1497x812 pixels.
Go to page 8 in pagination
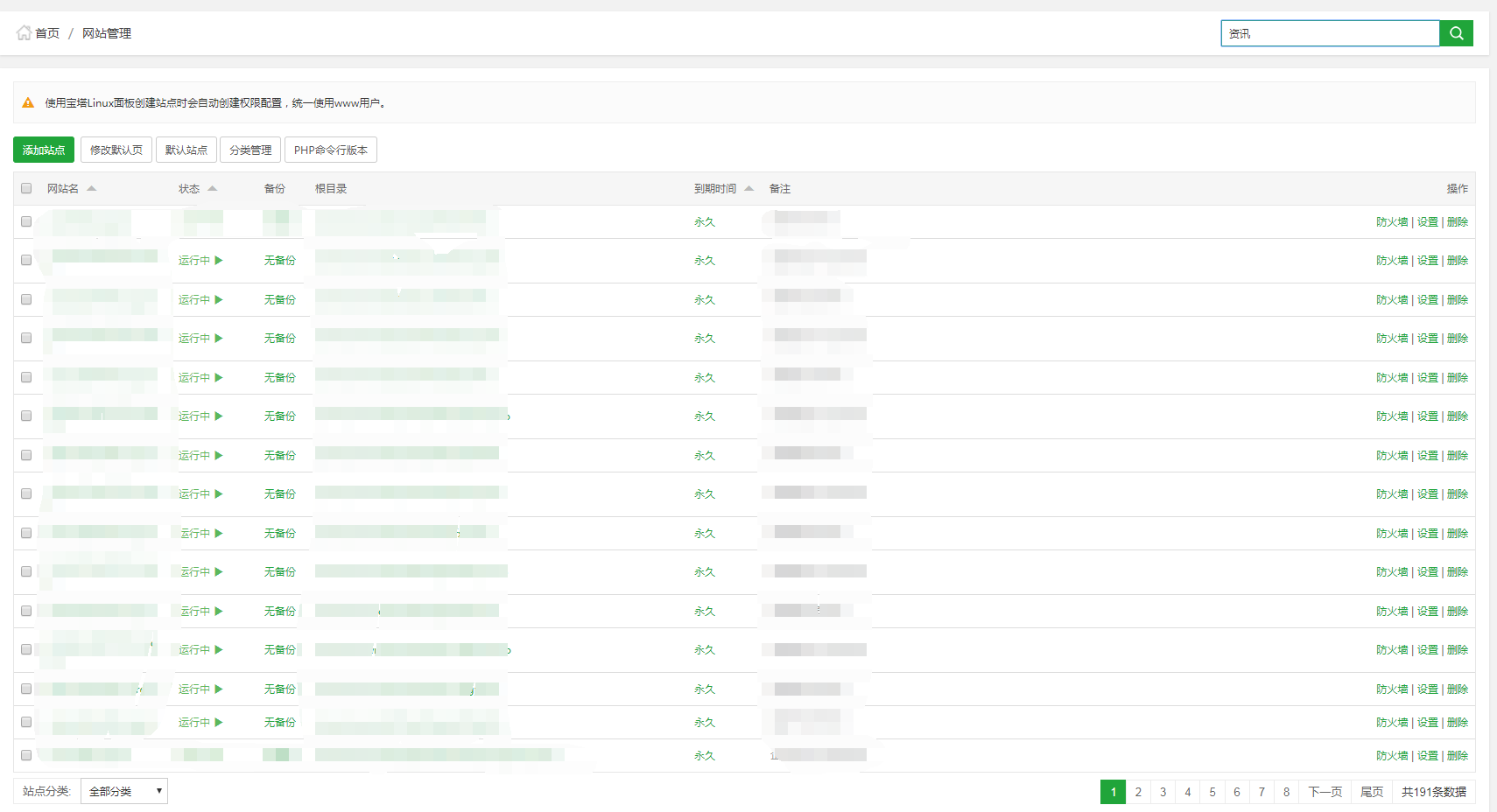pyautogui.click(x=1286, y=792)
